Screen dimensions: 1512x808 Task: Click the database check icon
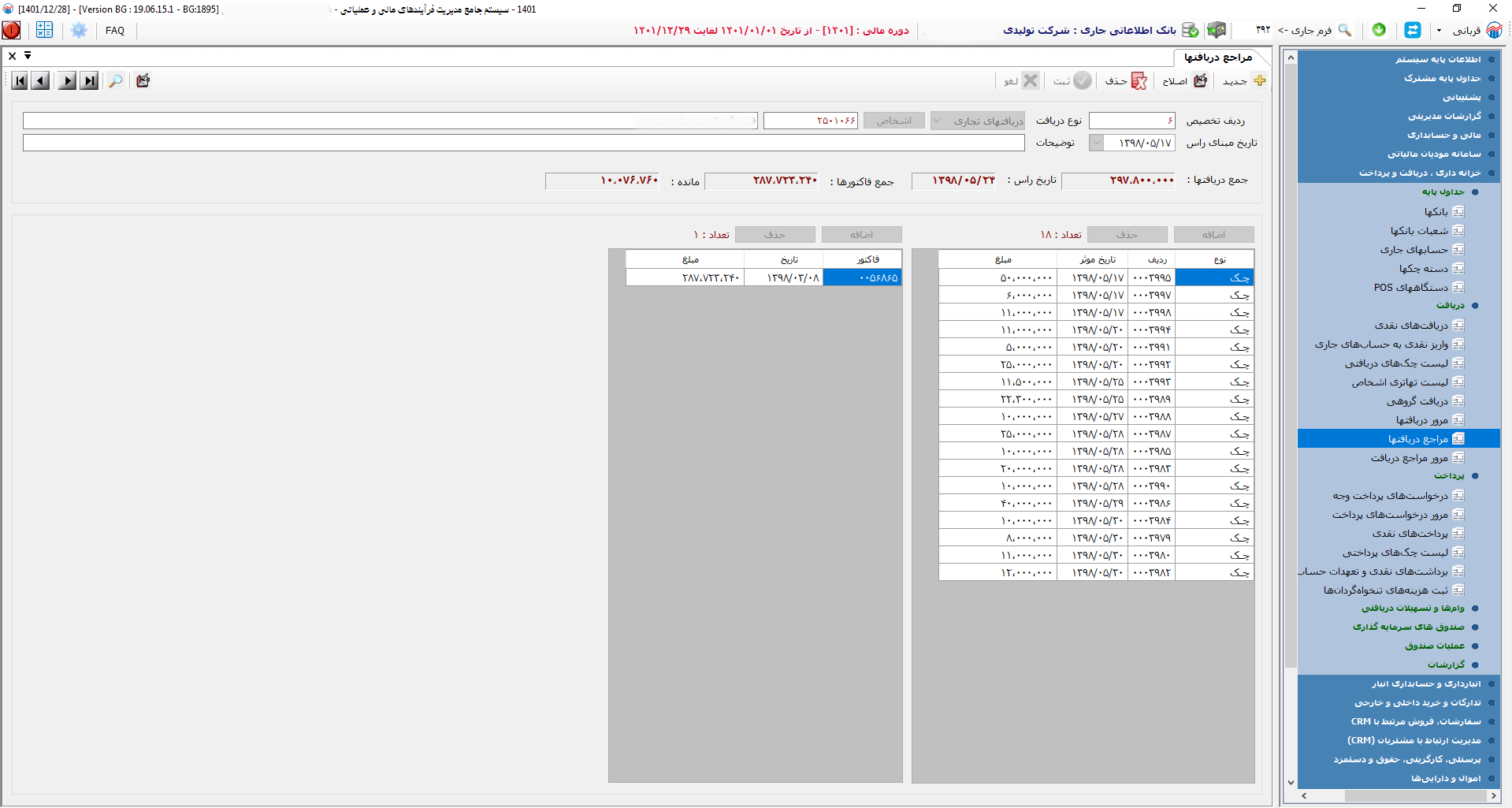point(1190,30)
